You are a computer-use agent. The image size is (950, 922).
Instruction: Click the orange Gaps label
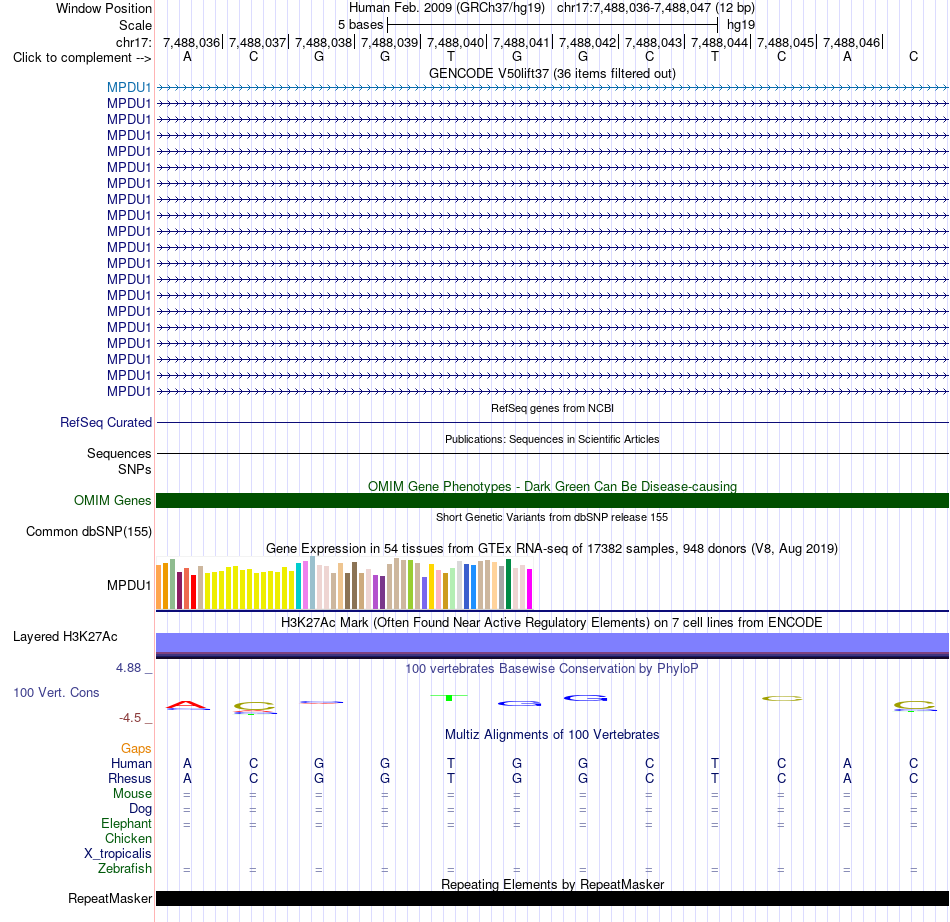tap(136, 749)
